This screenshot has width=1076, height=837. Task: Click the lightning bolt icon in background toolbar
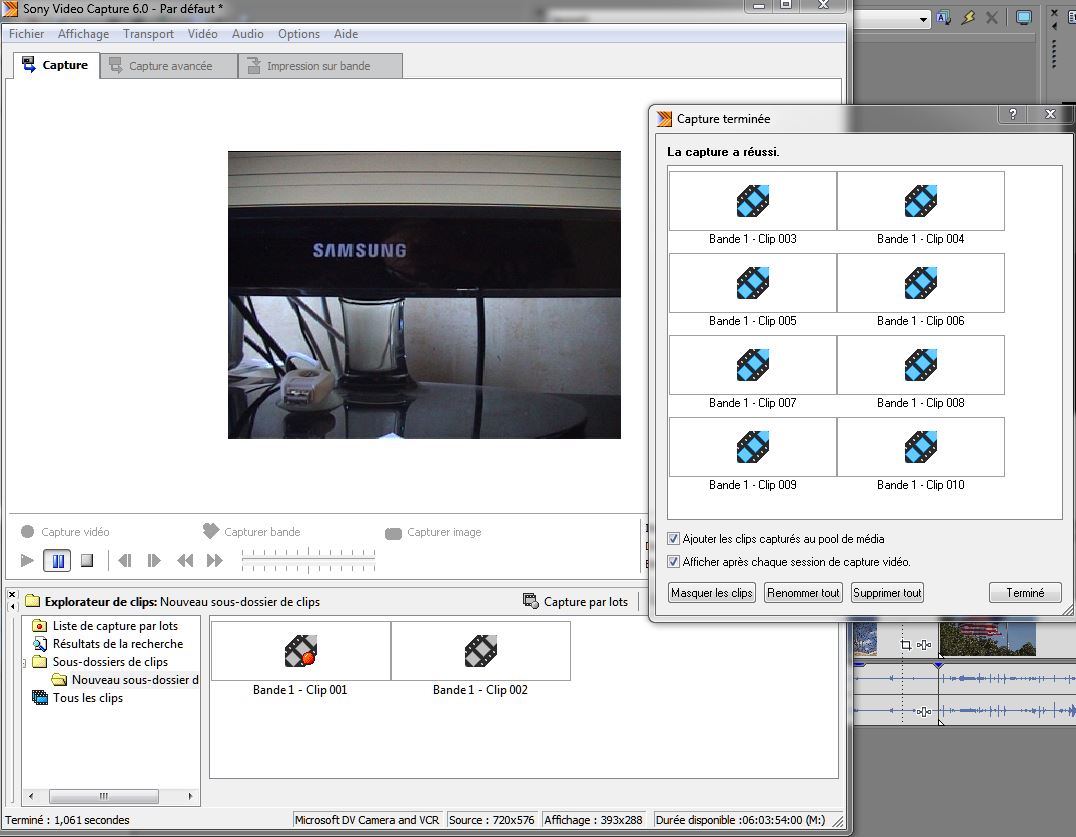coord(967,18)
